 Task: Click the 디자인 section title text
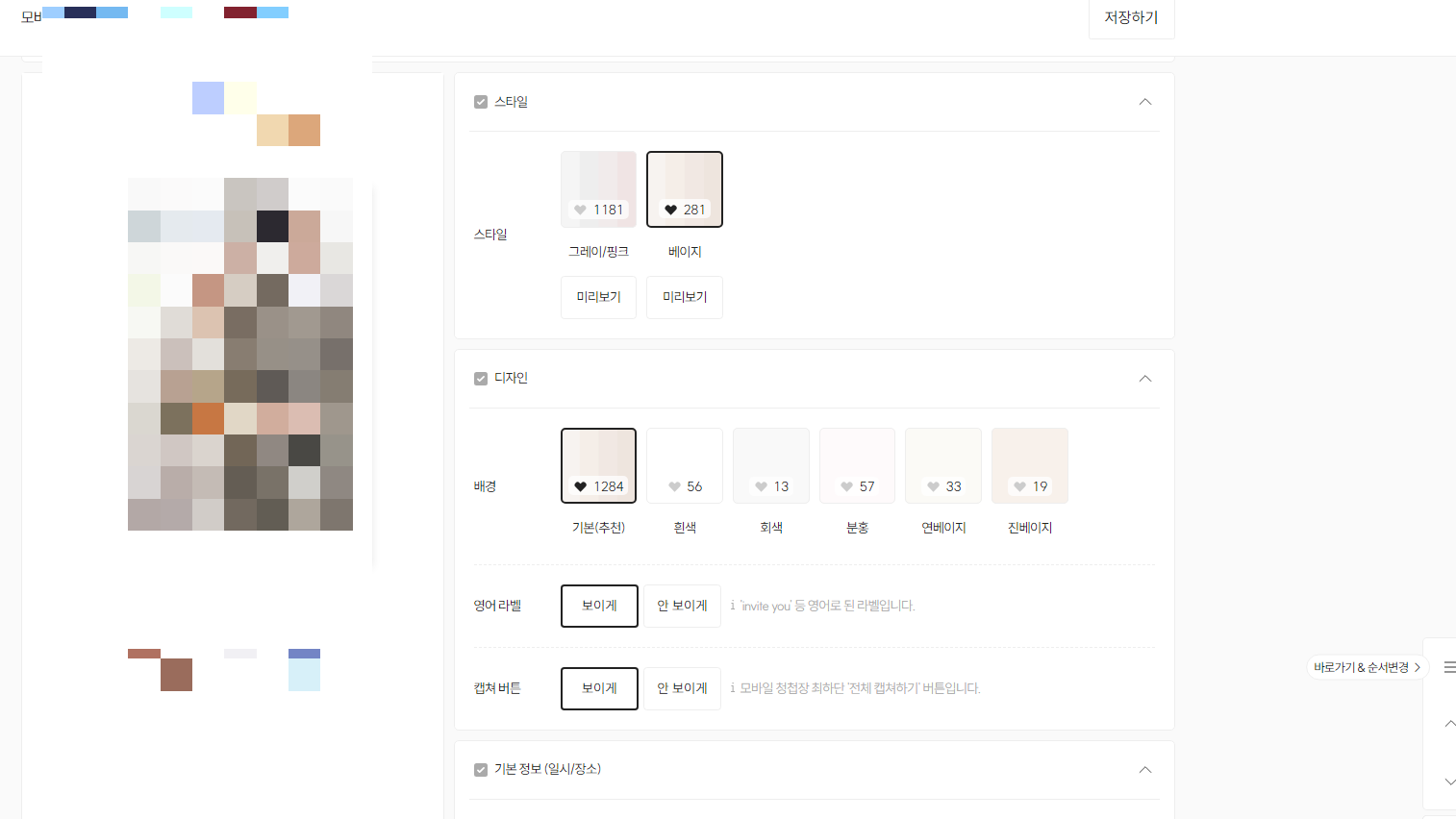pos(511,379)
